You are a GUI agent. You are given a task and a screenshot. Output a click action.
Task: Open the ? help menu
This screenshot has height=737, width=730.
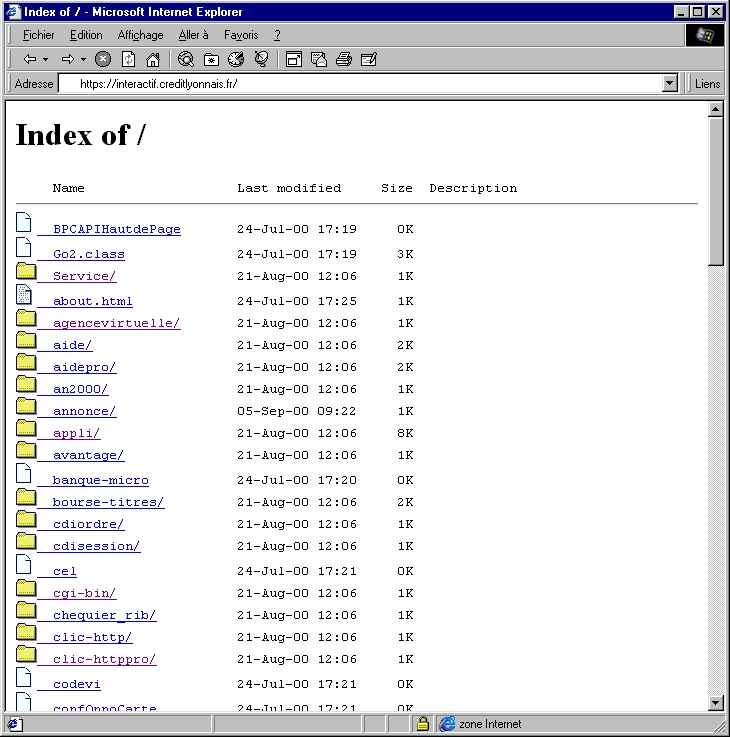pyautogui.click(x=277, y=35)
